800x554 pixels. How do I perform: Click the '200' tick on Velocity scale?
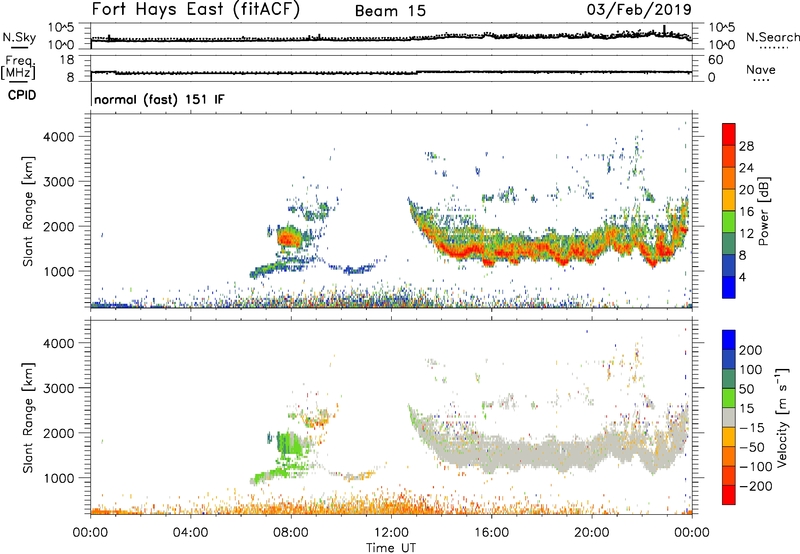coord(751,350)
